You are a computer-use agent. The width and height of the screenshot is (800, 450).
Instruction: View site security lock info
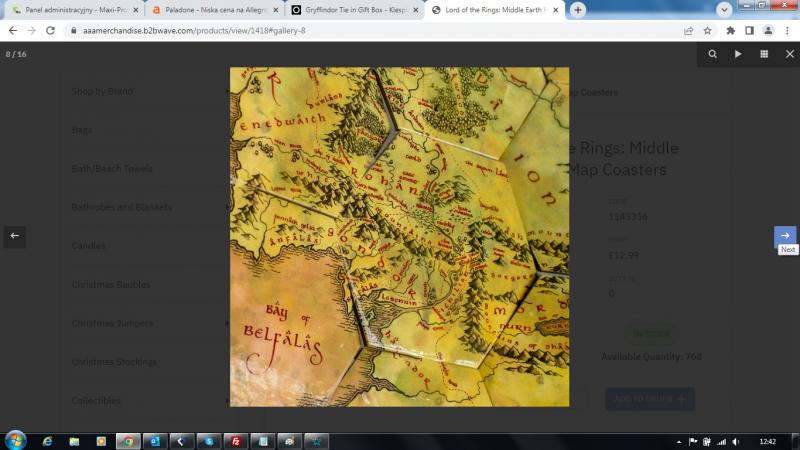point(73,31)
